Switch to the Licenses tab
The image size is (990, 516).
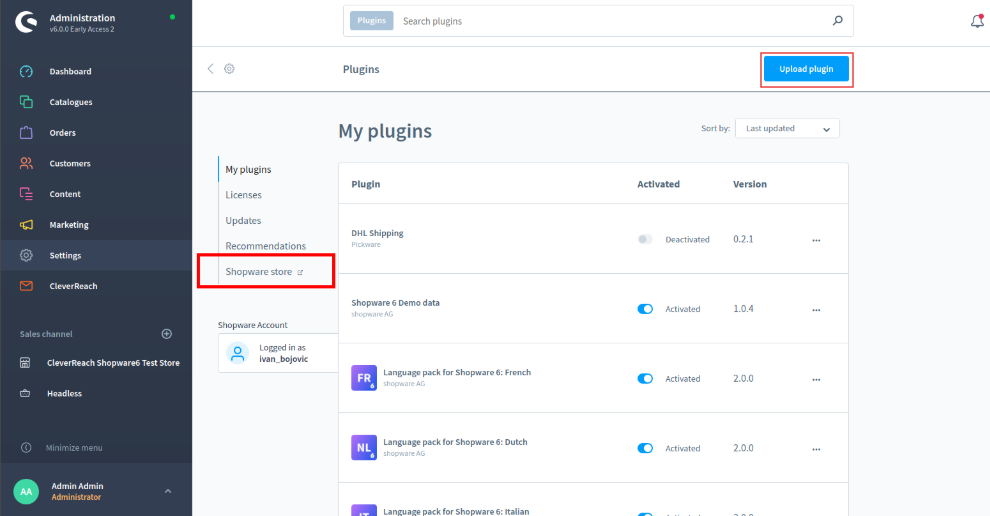243,195
